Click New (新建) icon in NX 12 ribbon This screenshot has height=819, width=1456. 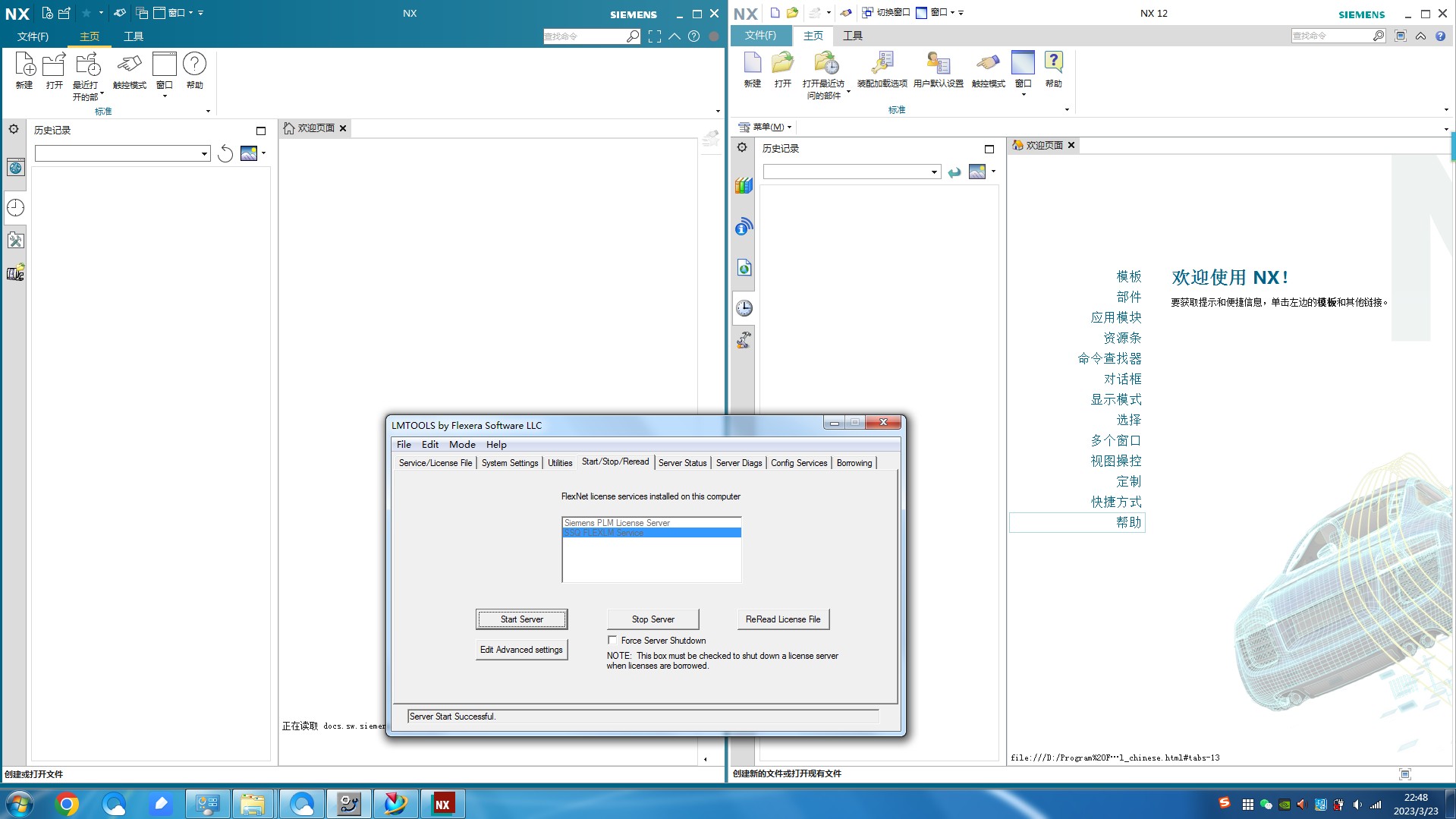click(x=752, y=70)
